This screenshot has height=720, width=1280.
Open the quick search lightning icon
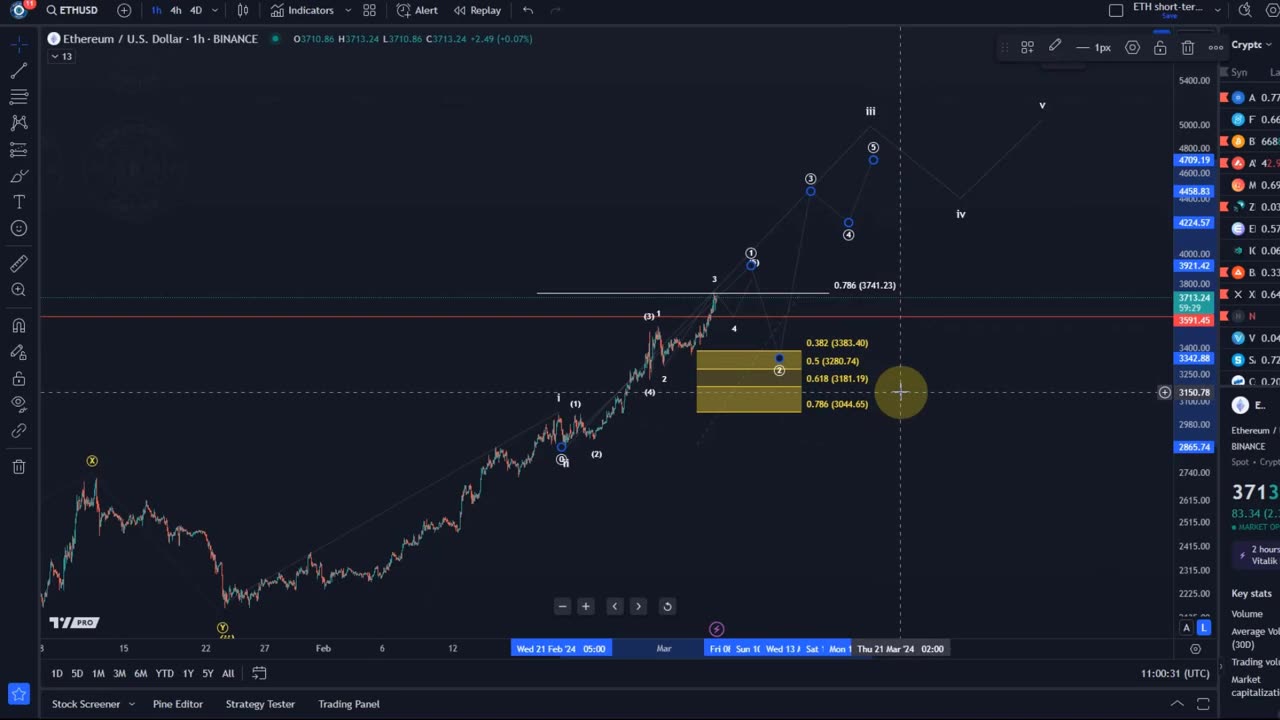click(1245, 10)
